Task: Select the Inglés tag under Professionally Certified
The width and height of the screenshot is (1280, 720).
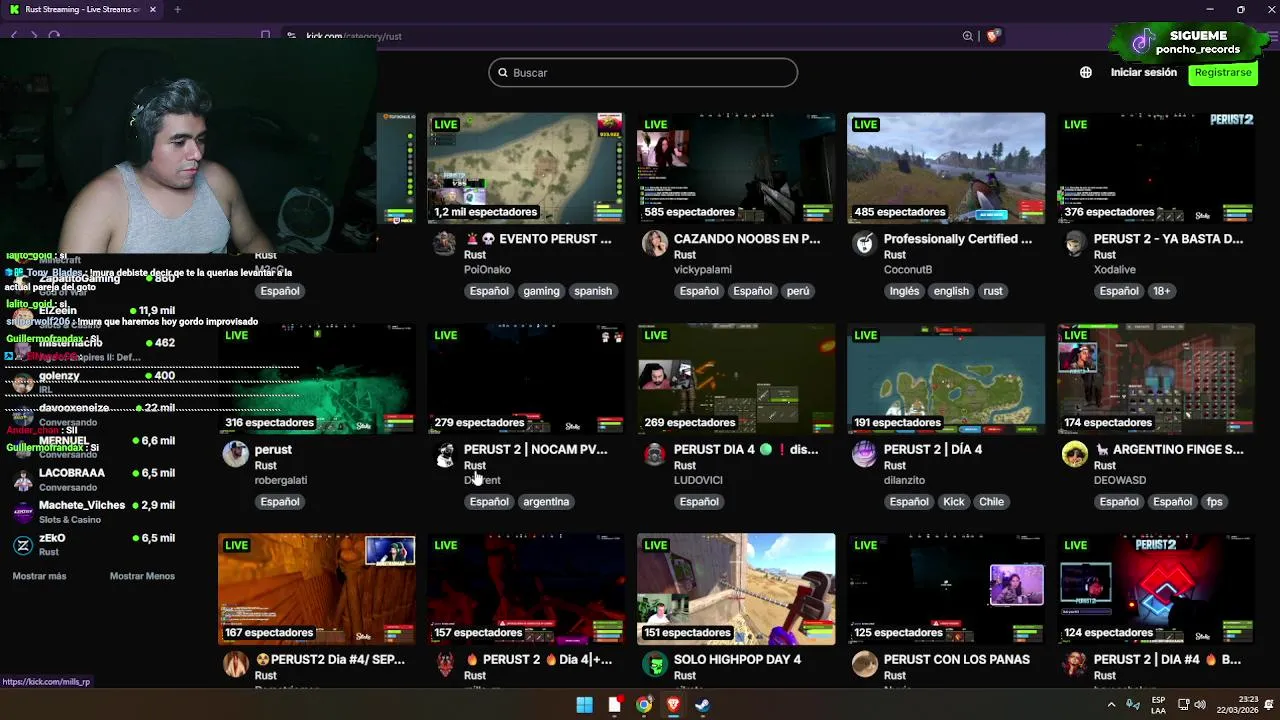Action: [904, 291]
